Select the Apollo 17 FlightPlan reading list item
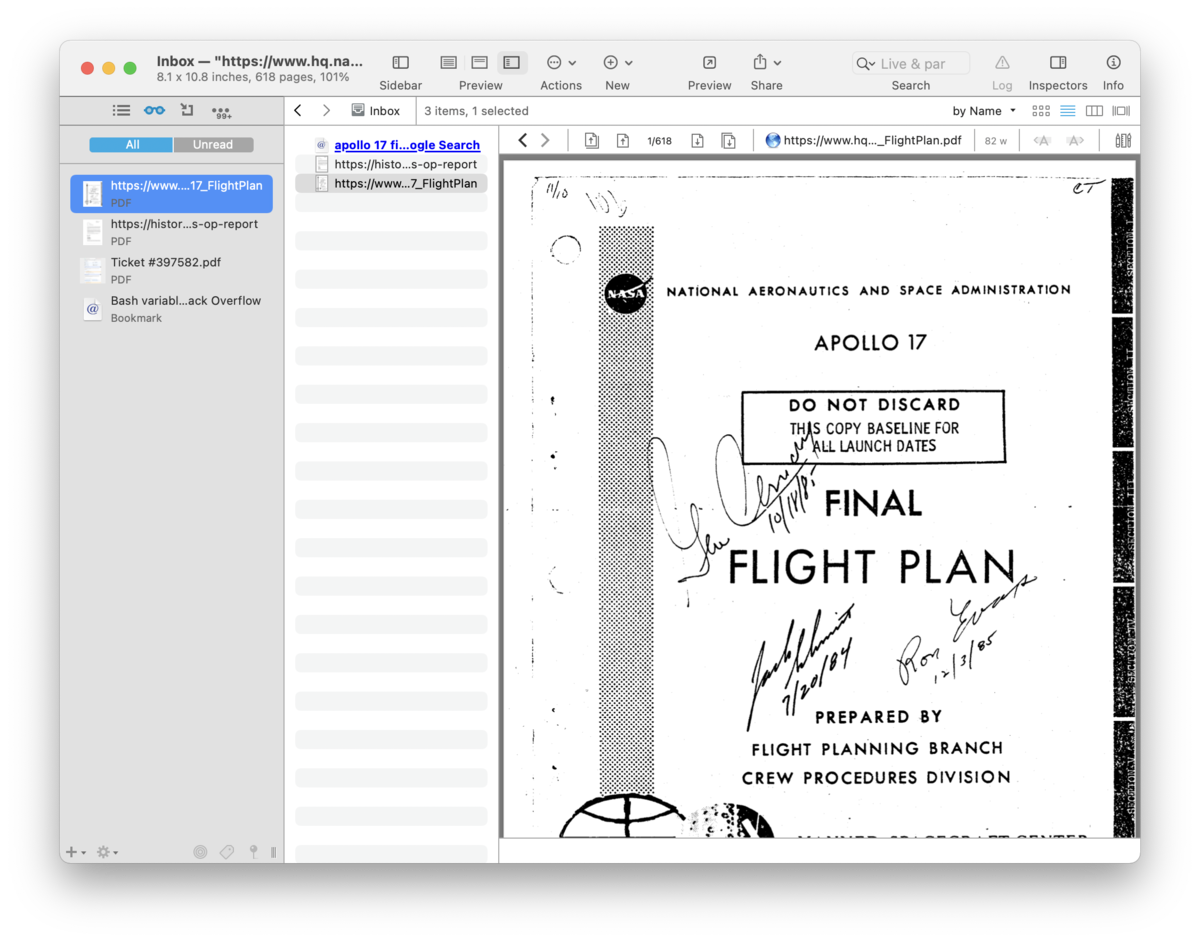The height and width of the screenshot is (942, 1200). 171,194
